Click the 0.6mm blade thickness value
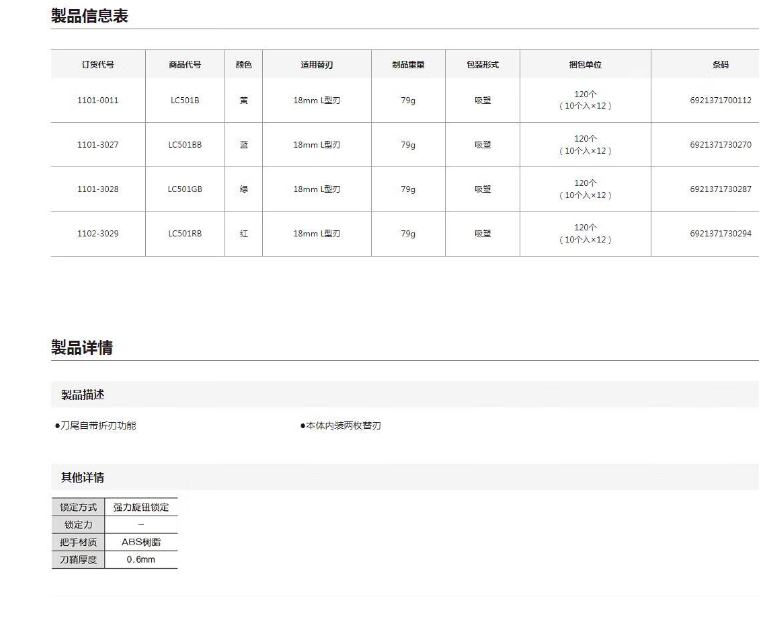 141,559
